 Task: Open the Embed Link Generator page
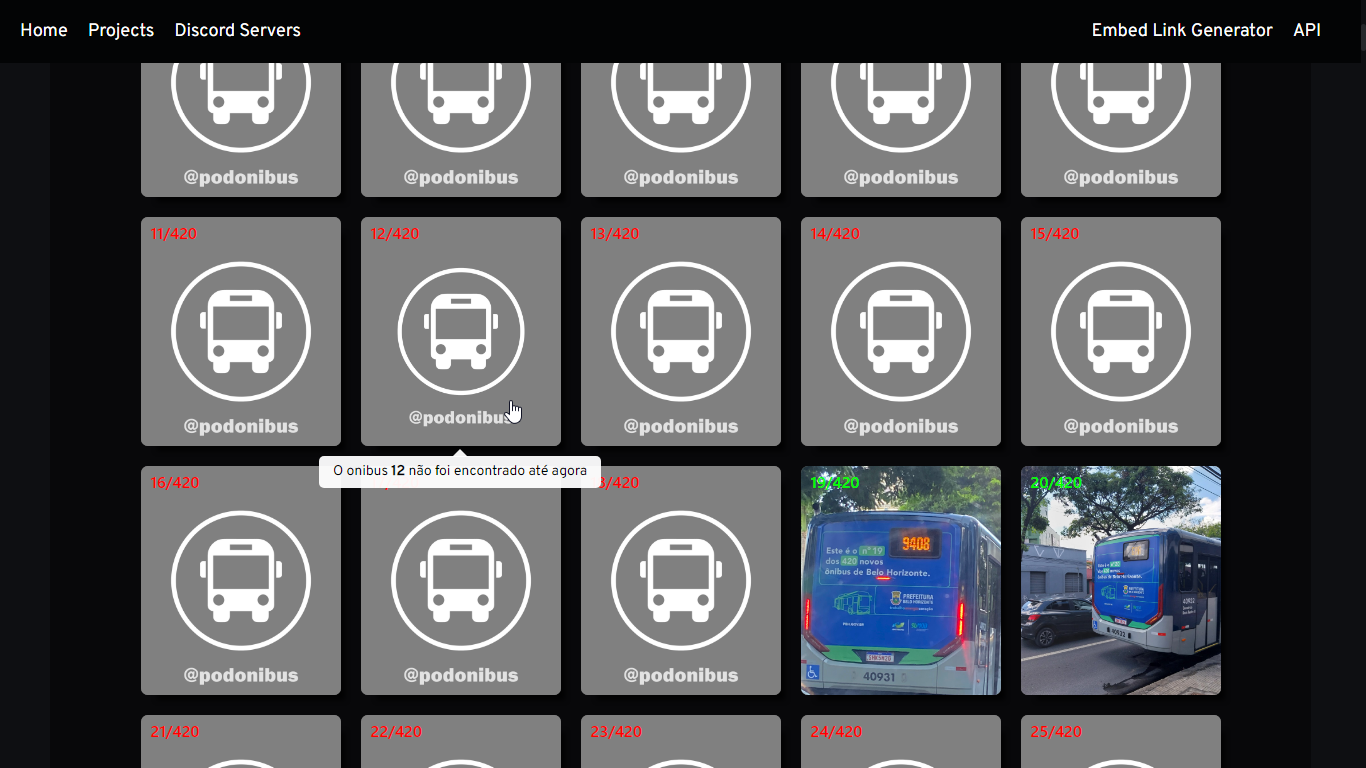(1182, 30)
